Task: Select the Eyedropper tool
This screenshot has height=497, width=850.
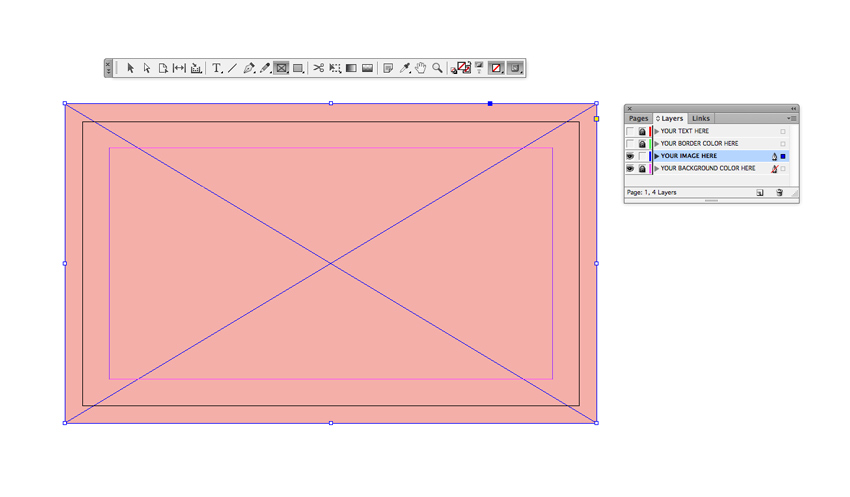Action: click(404, 68)
